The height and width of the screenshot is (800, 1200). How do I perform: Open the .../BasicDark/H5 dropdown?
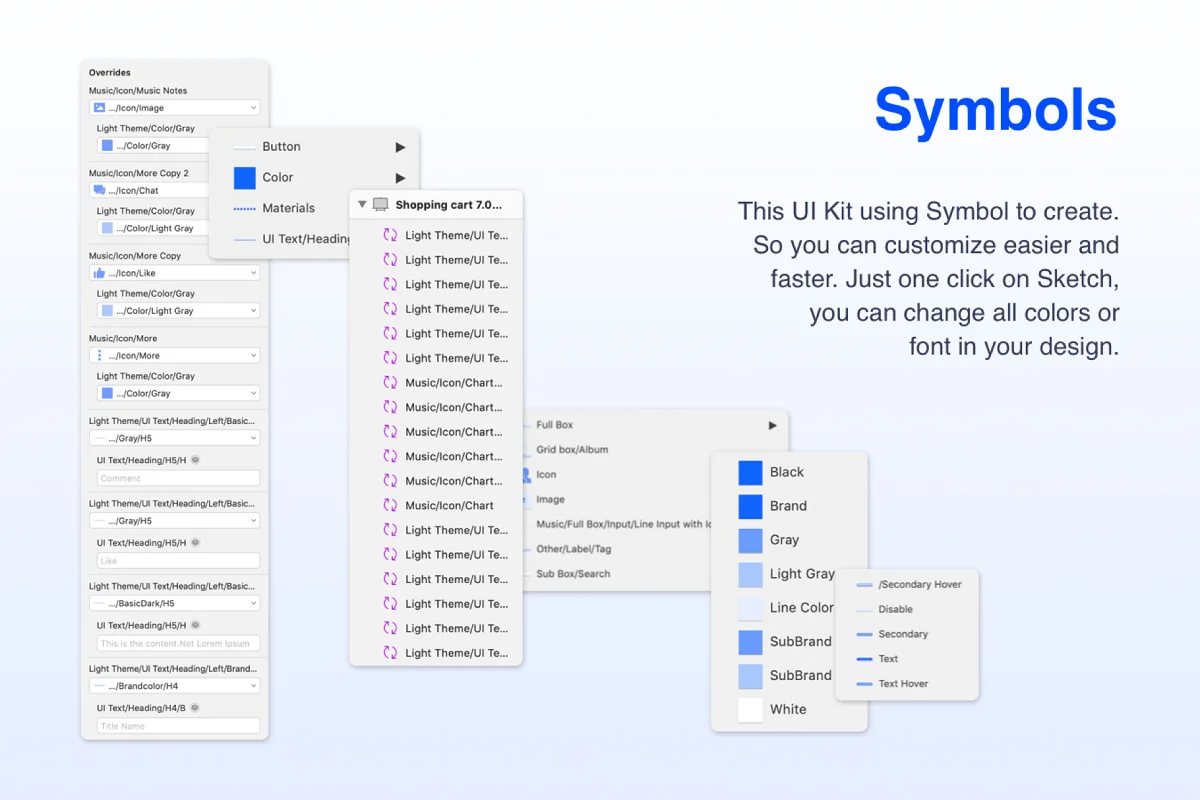[174, 603]
